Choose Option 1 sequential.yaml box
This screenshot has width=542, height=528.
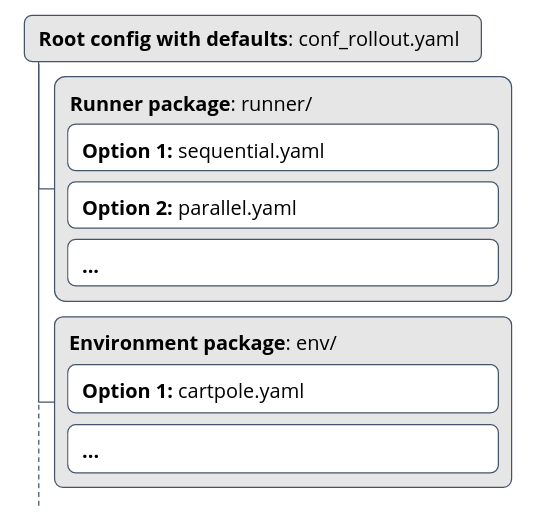click(283, 147)
